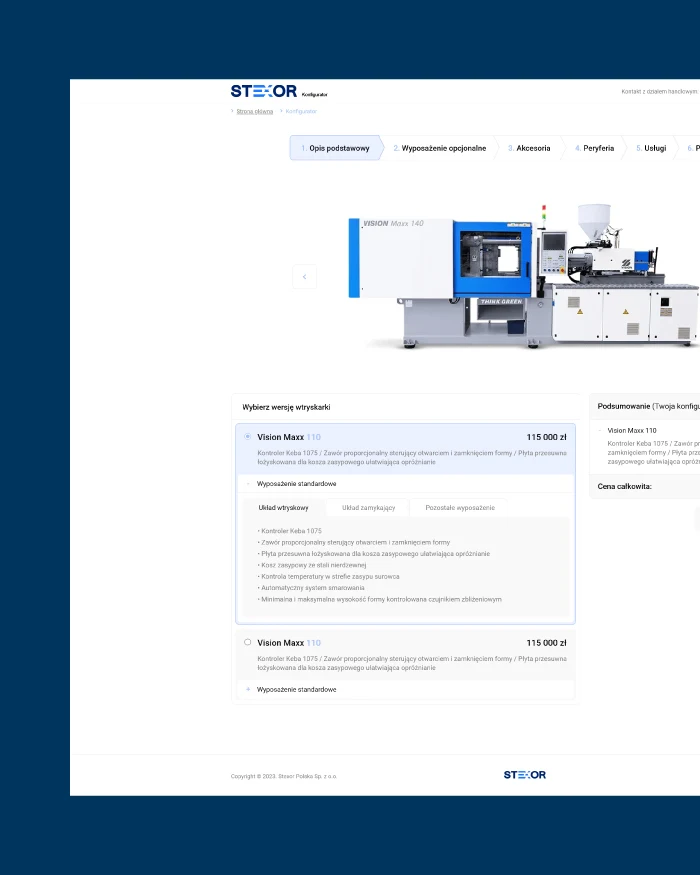
Task: Select the highlighted Vision Maxx 110 radio button
Action: click(x=247, y=436)
